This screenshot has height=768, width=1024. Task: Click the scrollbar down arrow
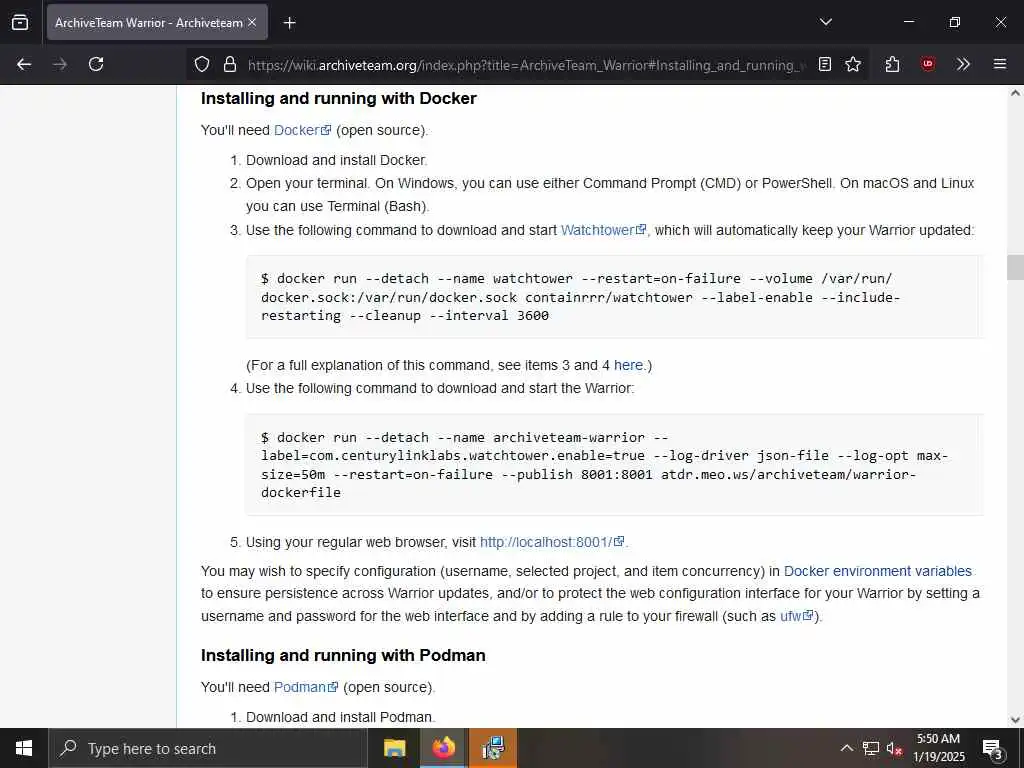[x=1016, y=720]
